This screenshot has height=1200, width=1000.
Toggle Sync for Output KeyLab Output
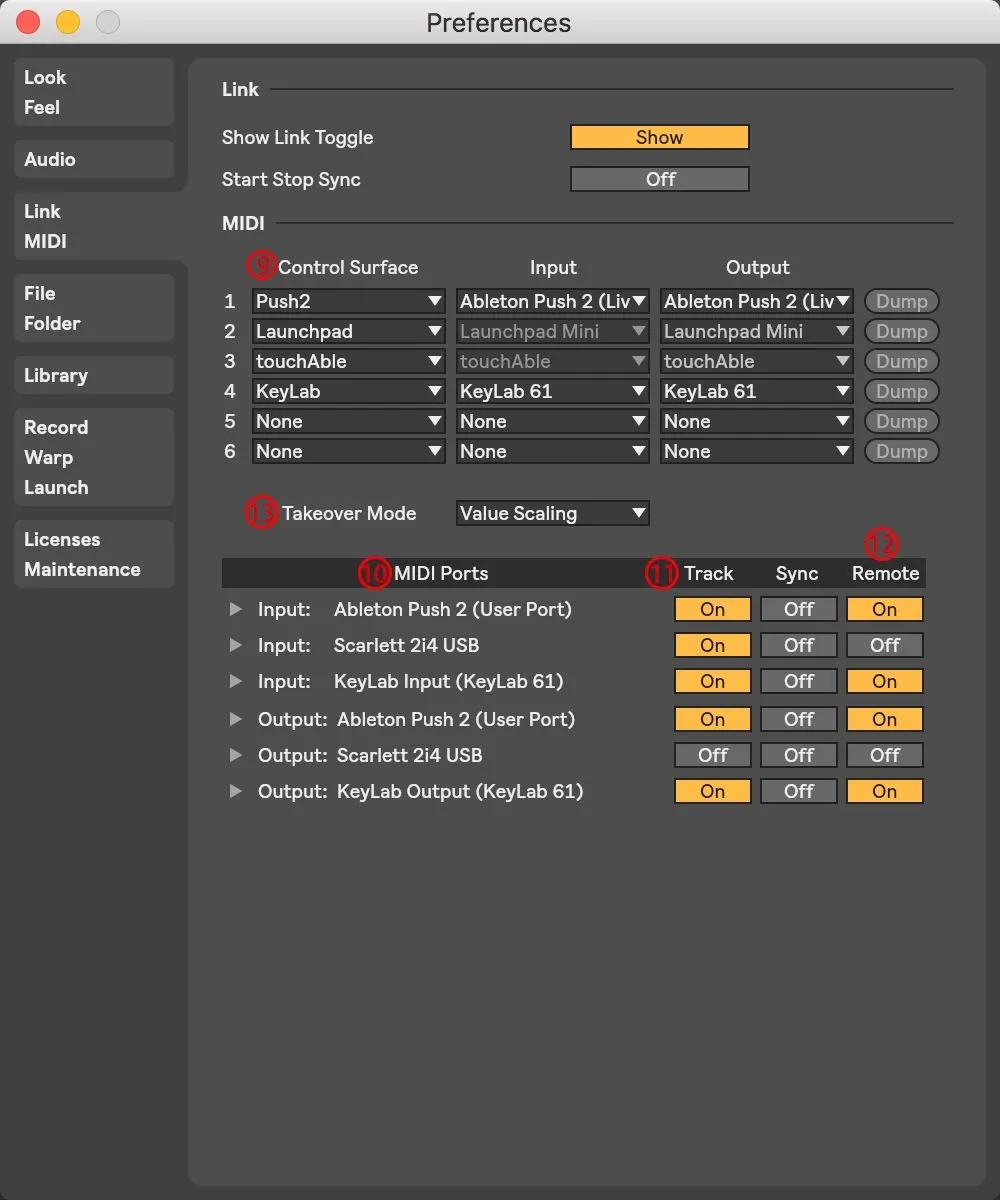[x=799, y=791]
